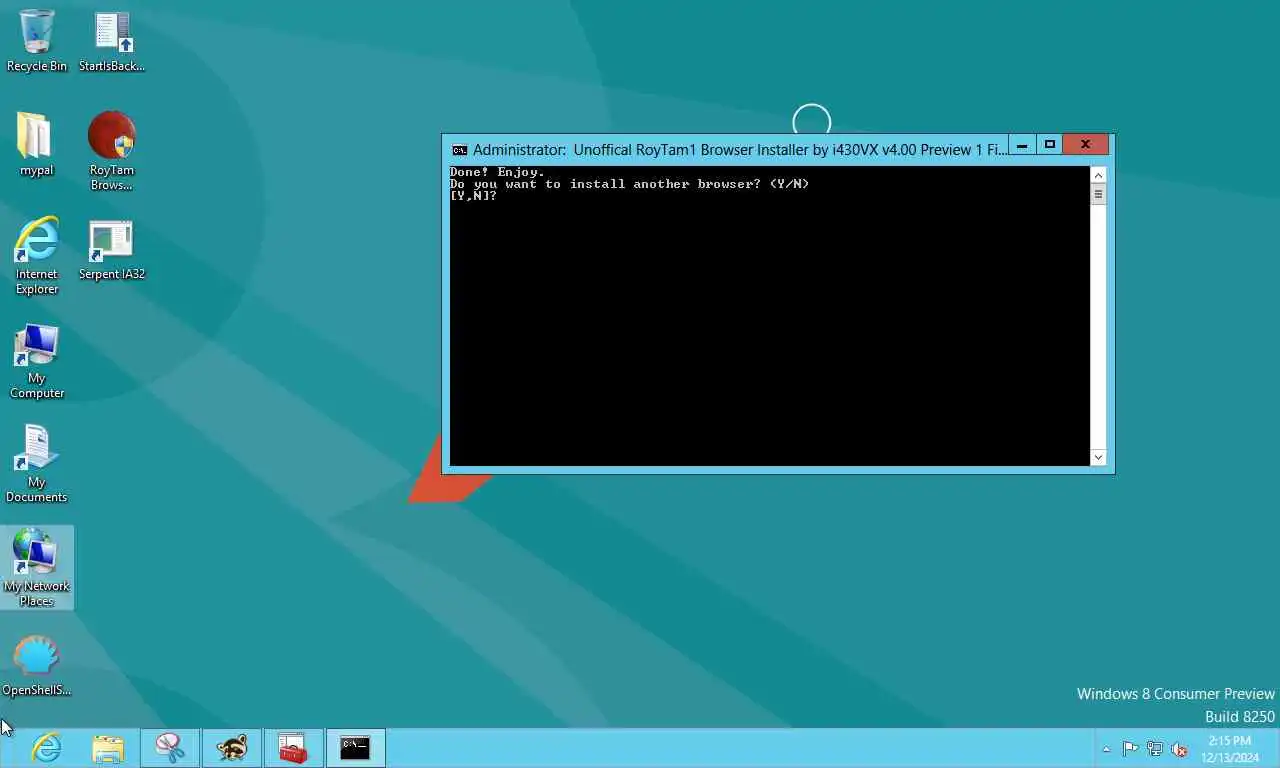Open the network status tray icon
Image resolution: width=1280 pixels, height=768 pixels.
click(x=1155, y=749)
